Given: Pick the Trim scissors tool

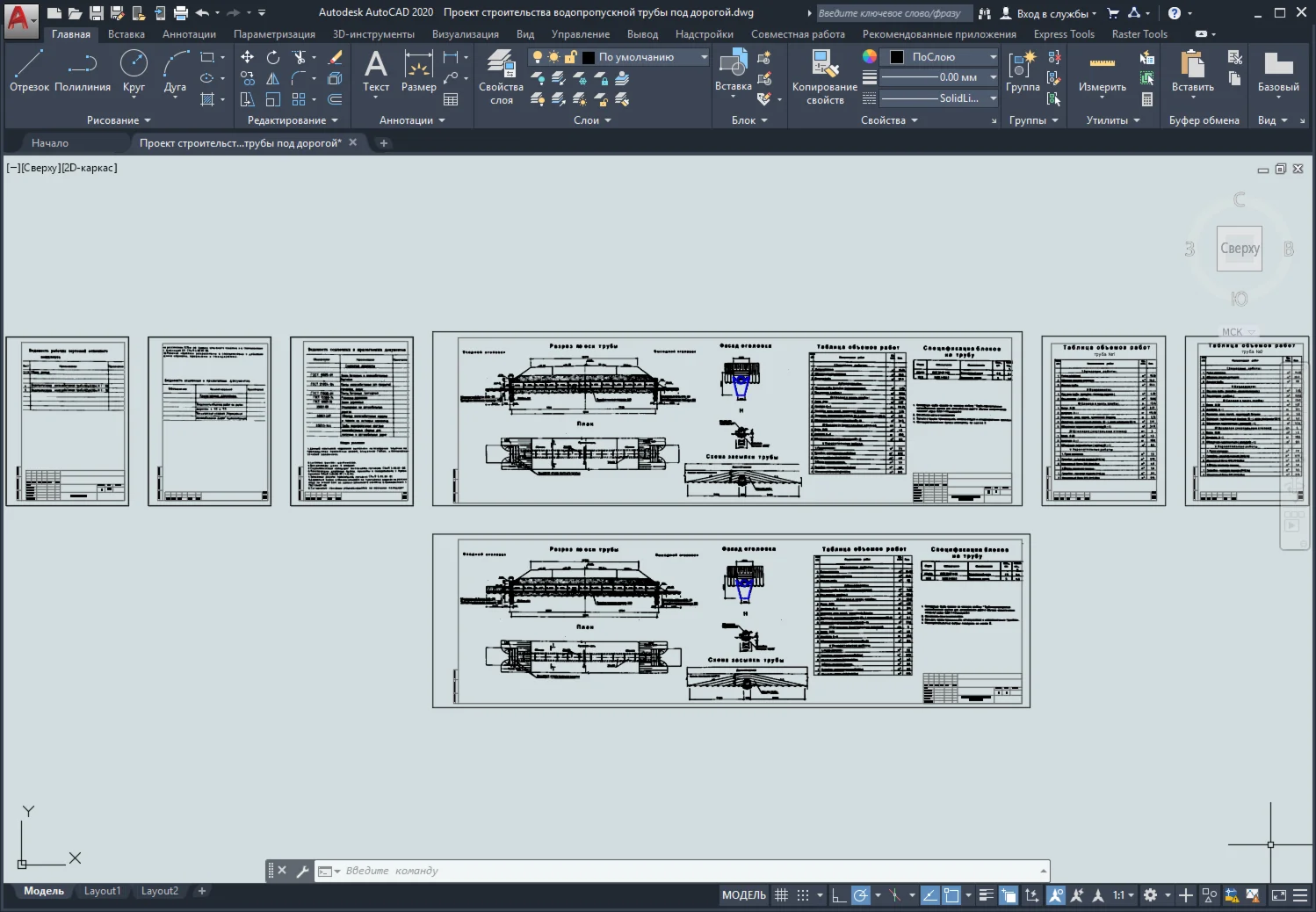Looking at the screenshot, I should coord(300,57).
